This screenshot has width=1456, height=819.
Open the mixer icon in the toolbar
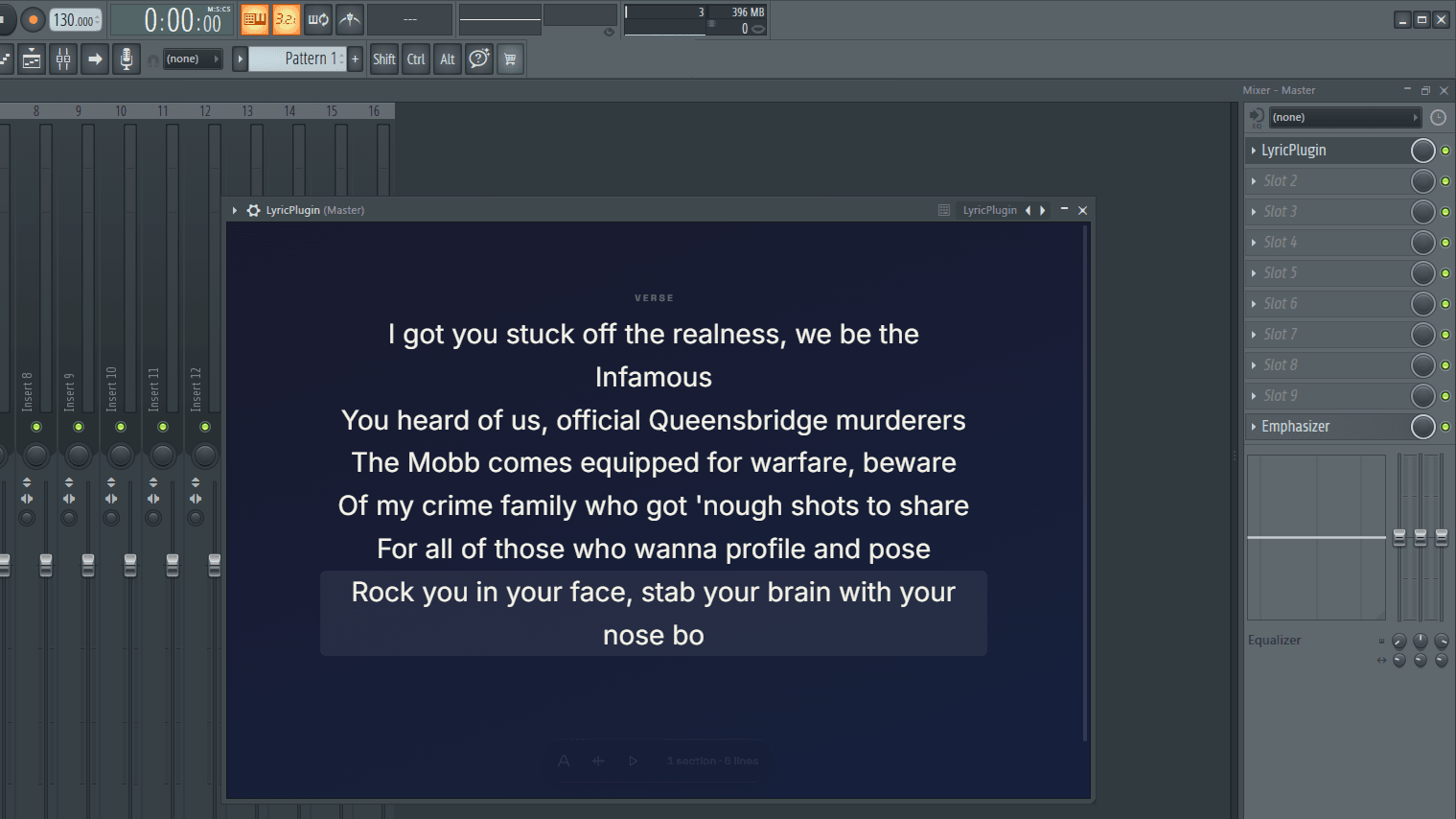[63, 59]
